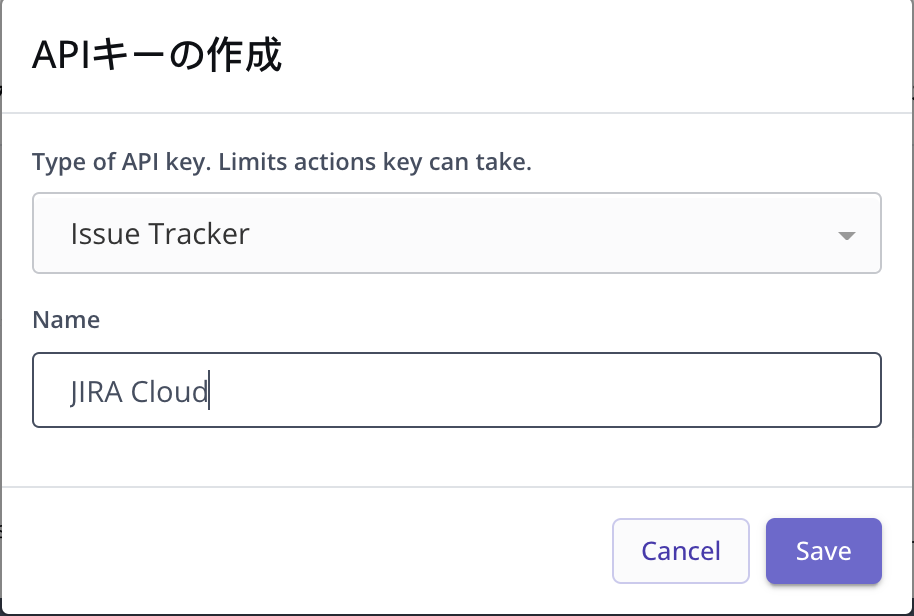
Task: Click the "APIキーの作成" dialog title
Action: click(x=157, y=57)
